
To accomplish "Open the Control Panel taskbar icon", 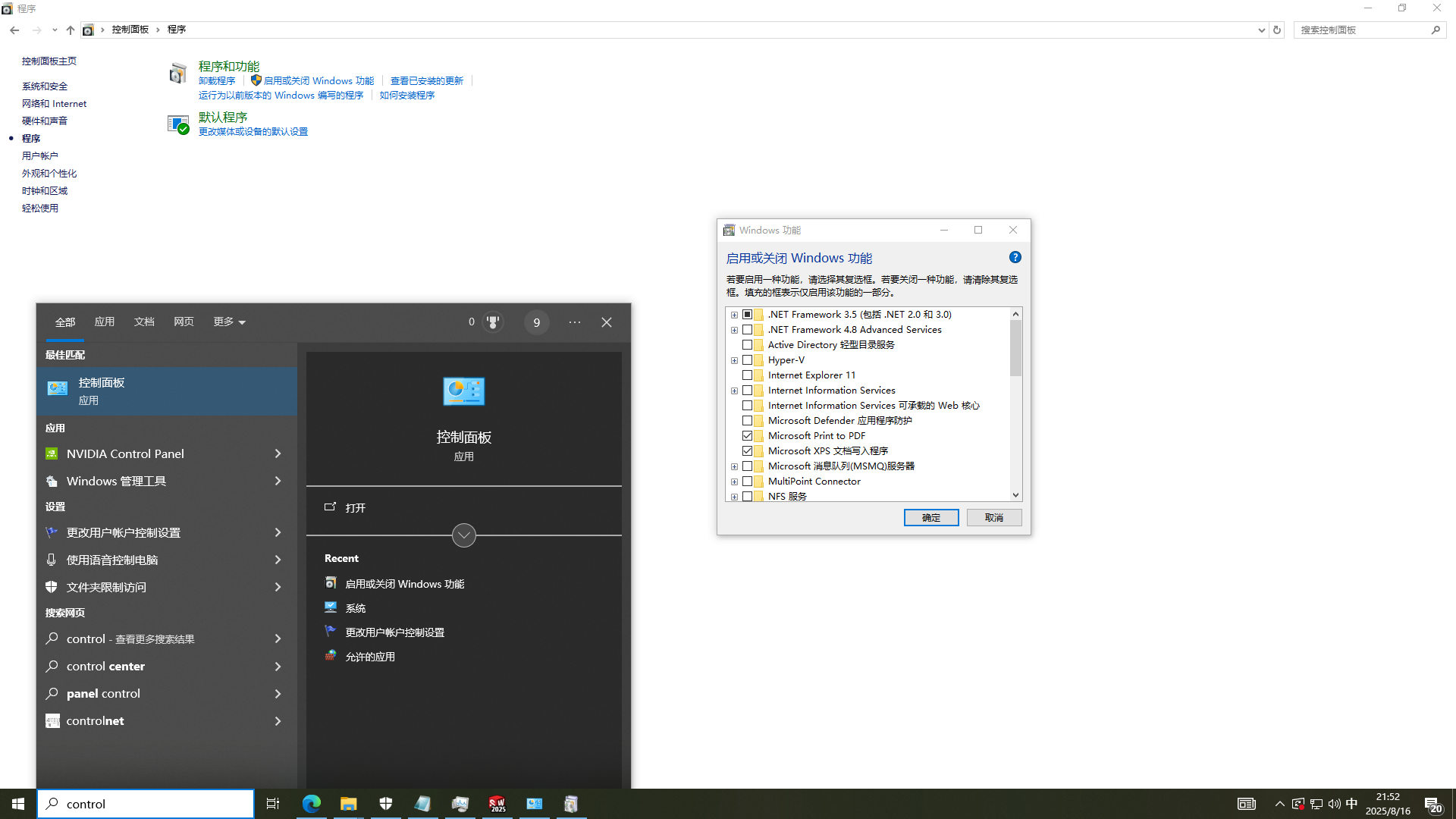I will tap(535, 804).
